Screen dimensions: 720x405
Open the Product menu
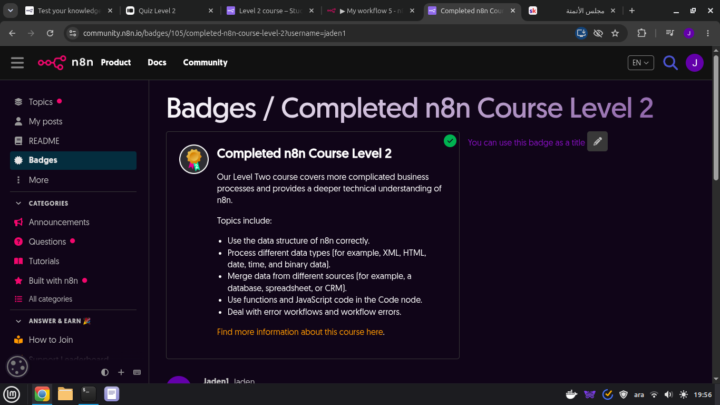116,62
